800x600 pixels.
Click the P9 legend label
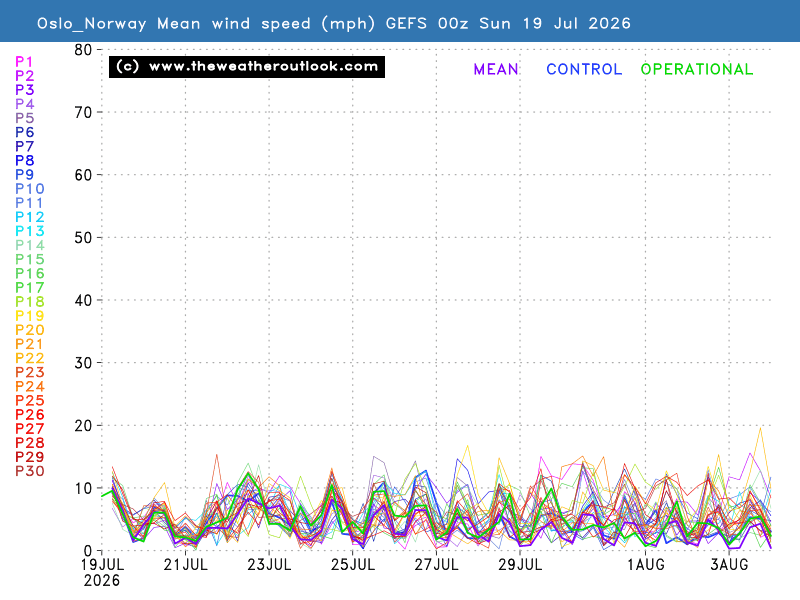(x=24, y=174)
